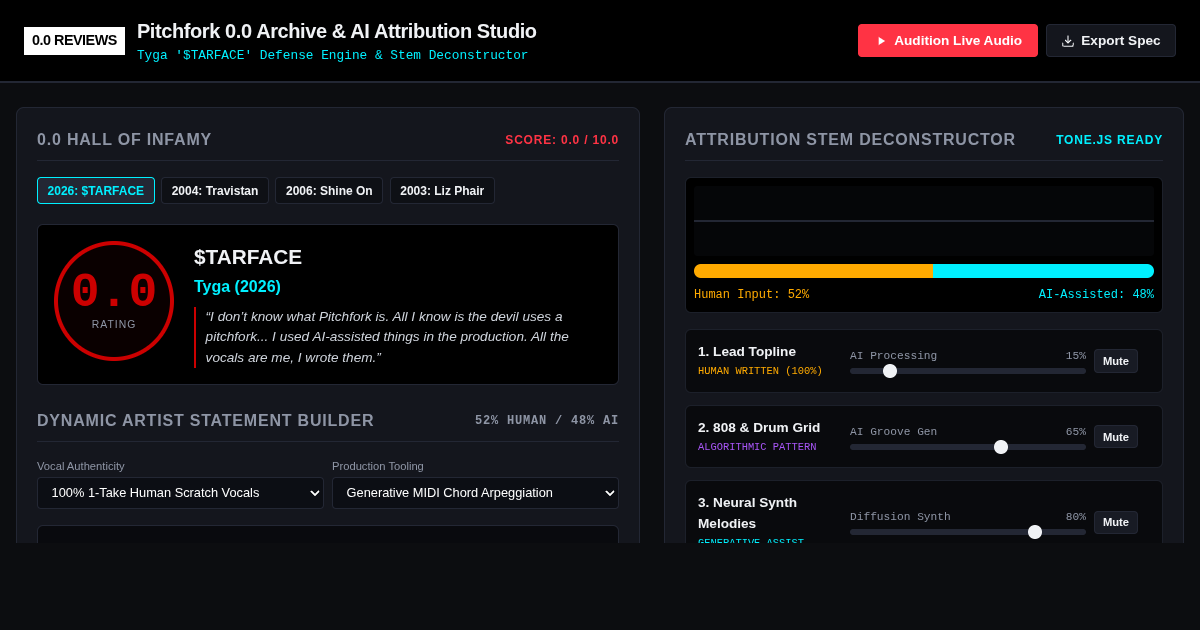Click the Export Spec button
Image resolution: width=1200 pixels, height=630 pixels.
tap(1111, 41)
